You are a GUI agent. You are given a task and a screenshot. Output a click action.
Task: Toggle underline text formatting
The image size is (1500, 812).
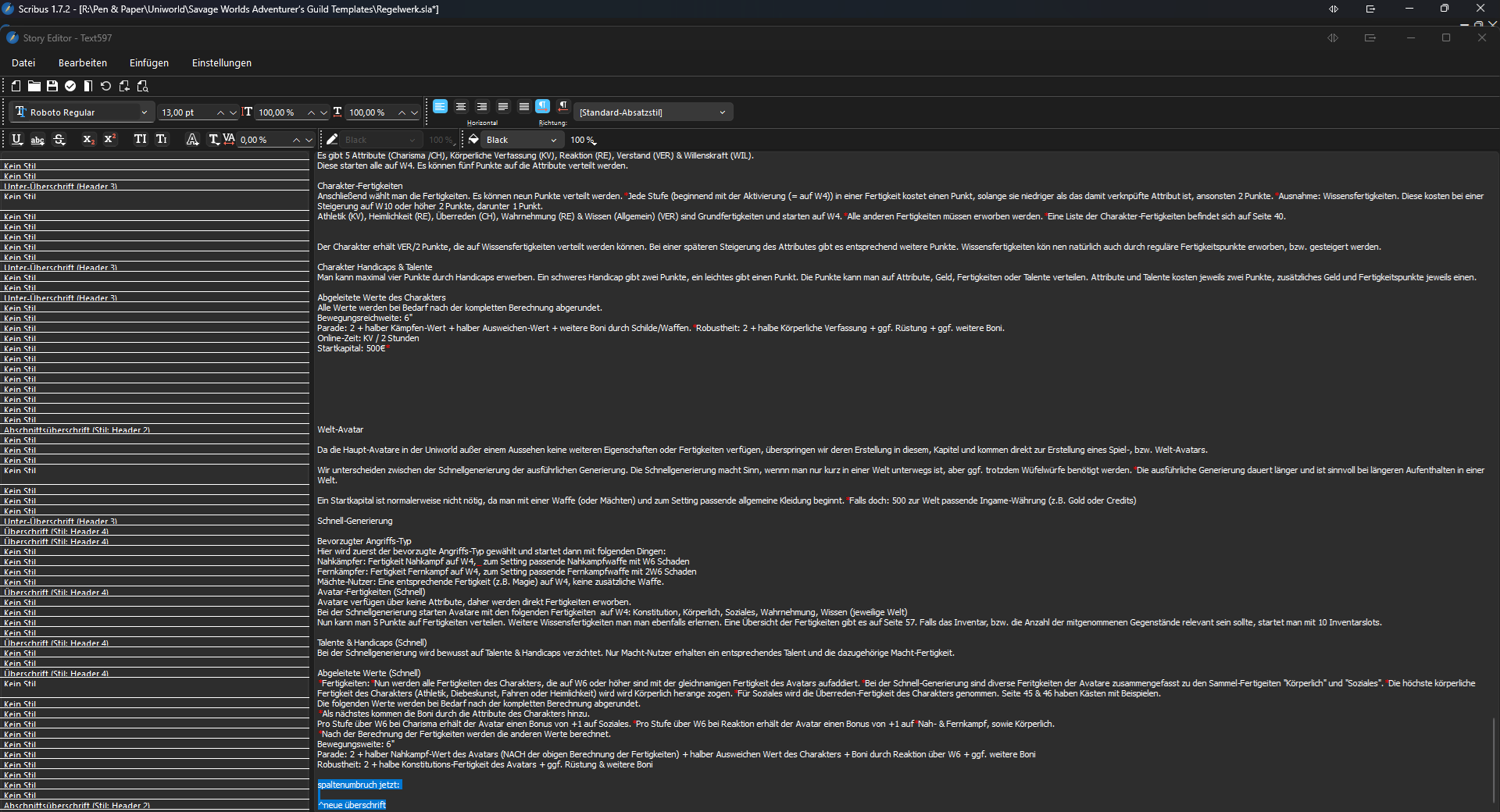[17, 140]
